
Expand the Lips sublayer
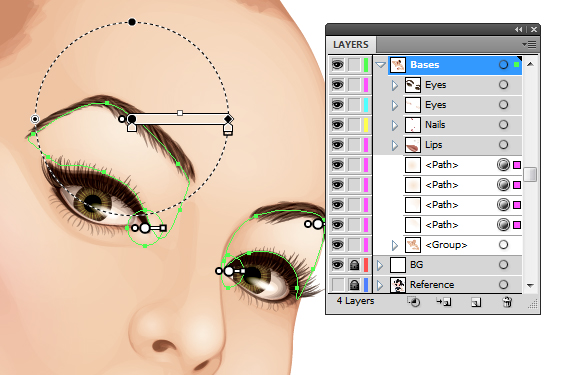click(x=395, y=145)
